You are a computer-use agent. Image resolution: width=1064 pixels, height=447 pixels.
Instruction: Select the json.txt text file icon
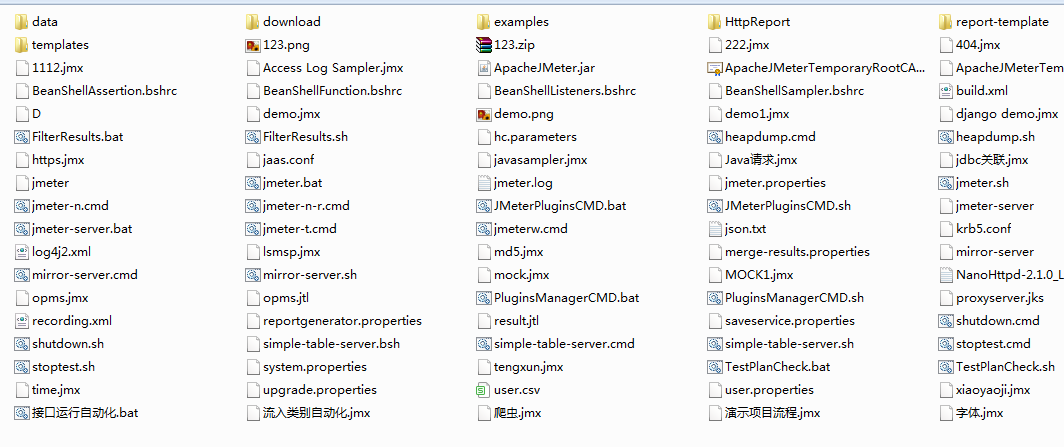point(714,229)
